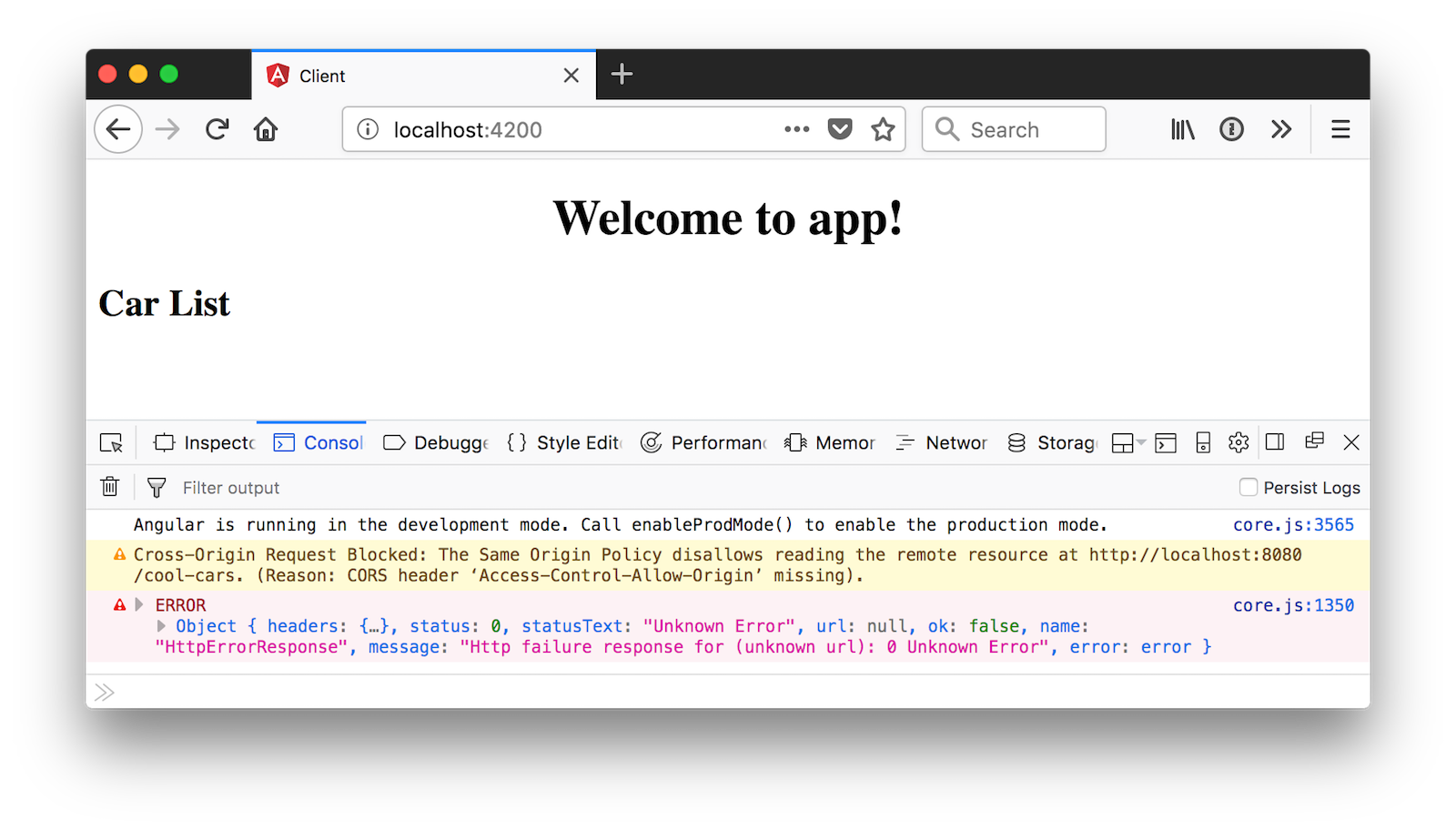Expand the HttpErrorResponse Object details
Screen dimensions: 1456x831
161,626
